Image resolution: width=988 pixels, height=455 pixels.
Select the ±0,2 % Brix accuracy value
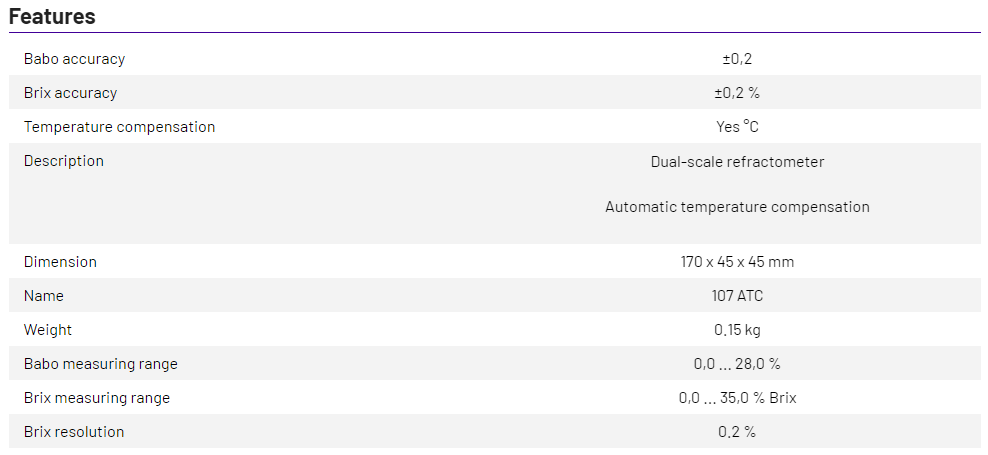pos(737,93)
